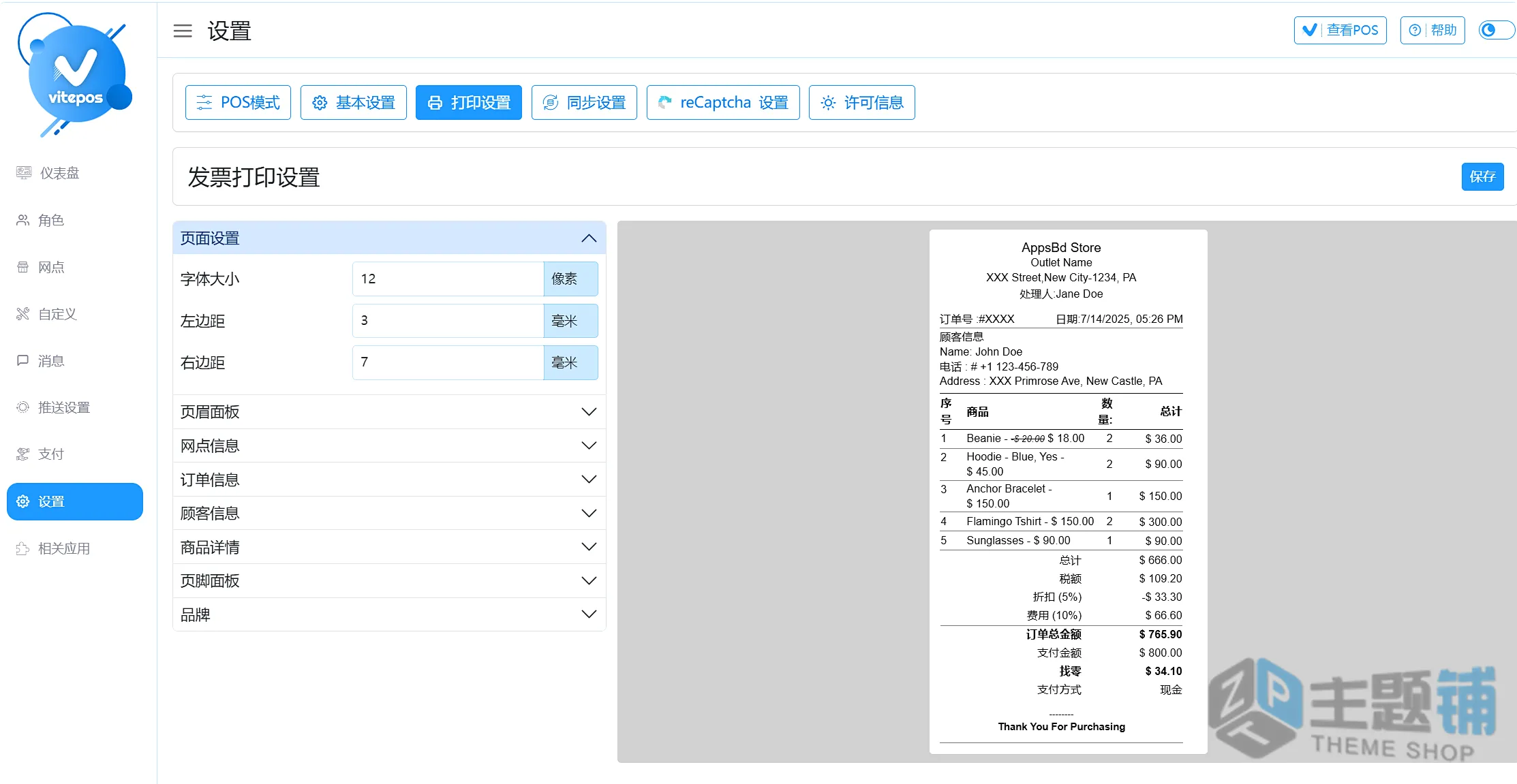The height and width of the screenshot is (784, 1517).
Task: Toggle the dark mode switch
Action: coord(1496,30)
